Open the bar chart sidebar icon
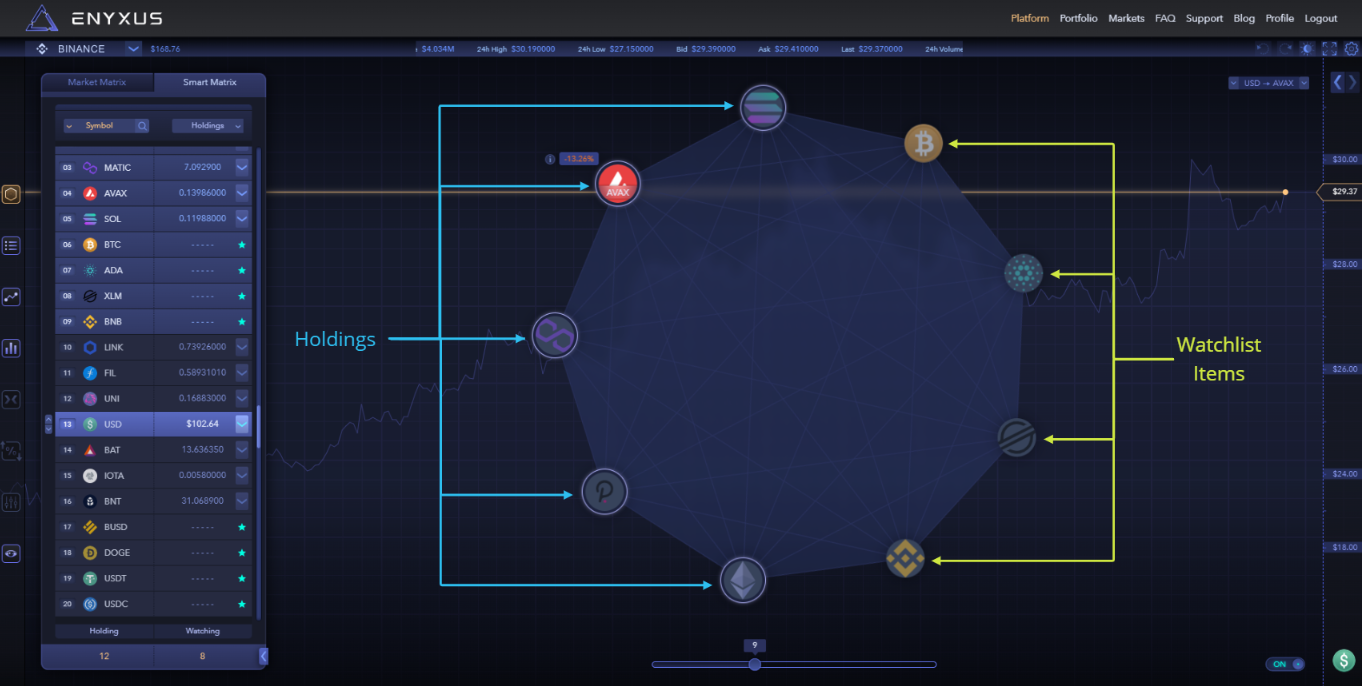The width and height of the screenshot is (1362, 686). coord(11,348)
